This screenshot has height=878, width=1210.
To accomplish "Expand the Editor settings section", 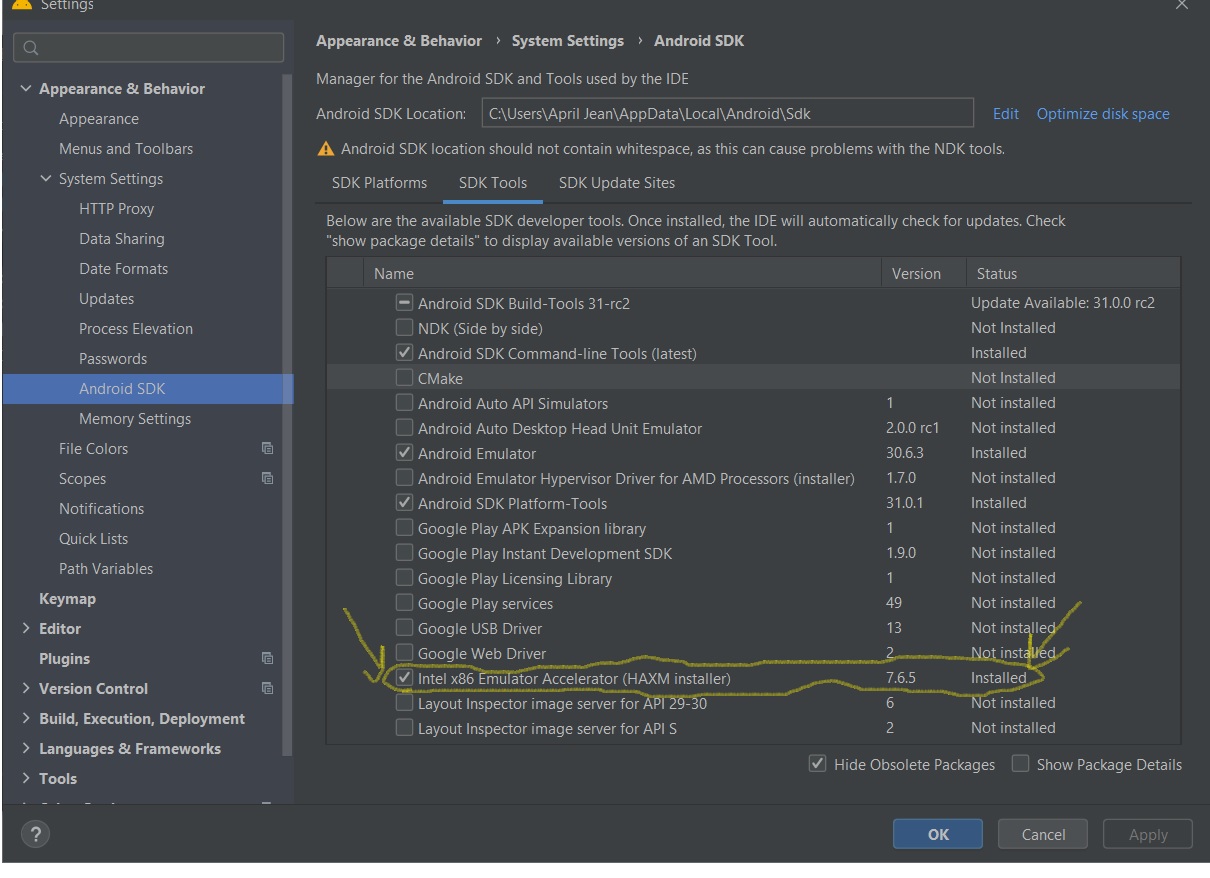I will (26, 629).
